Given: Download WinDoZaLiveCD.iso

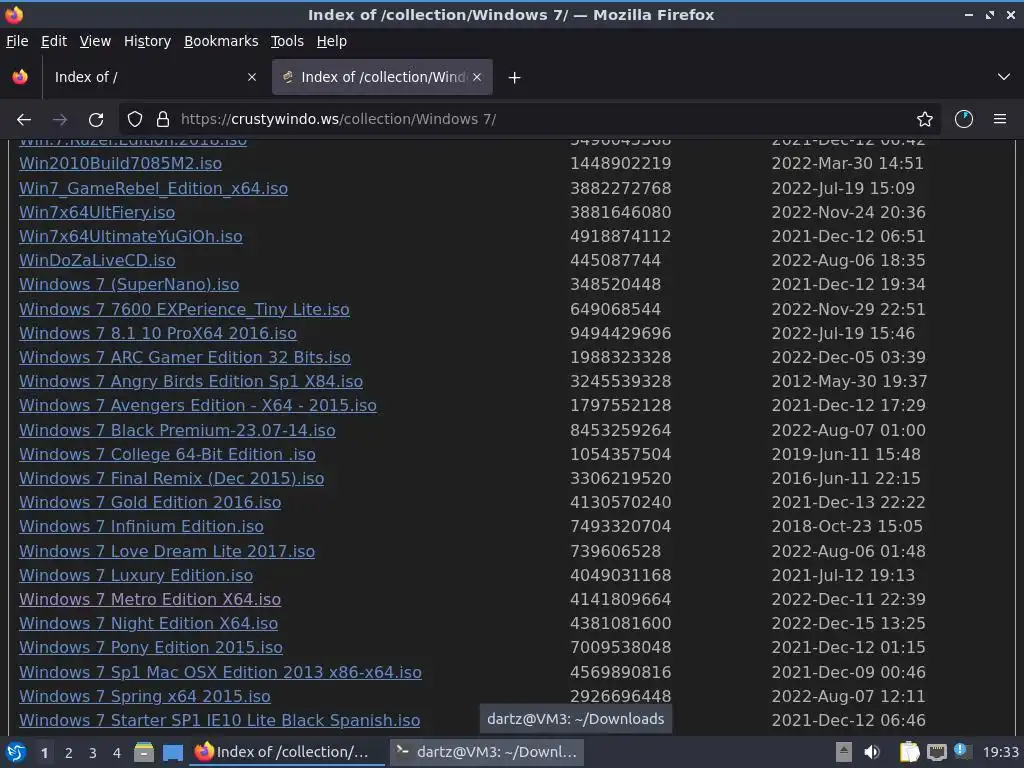Looking at the screenshot, I should pos(97,261).
